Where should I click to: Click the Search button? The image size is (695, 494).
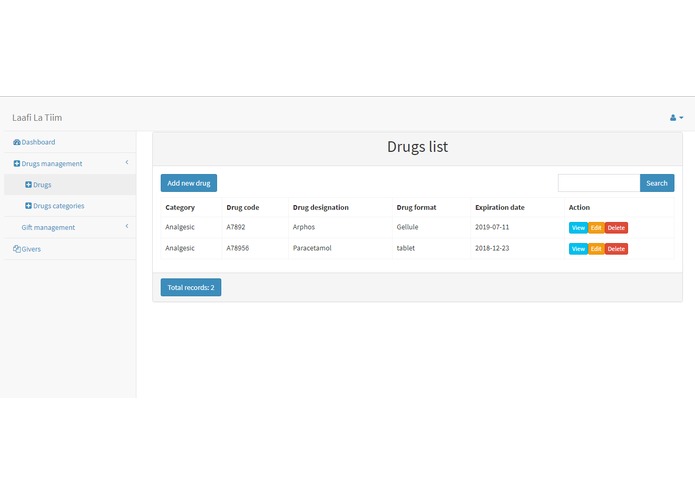[657, 183]
